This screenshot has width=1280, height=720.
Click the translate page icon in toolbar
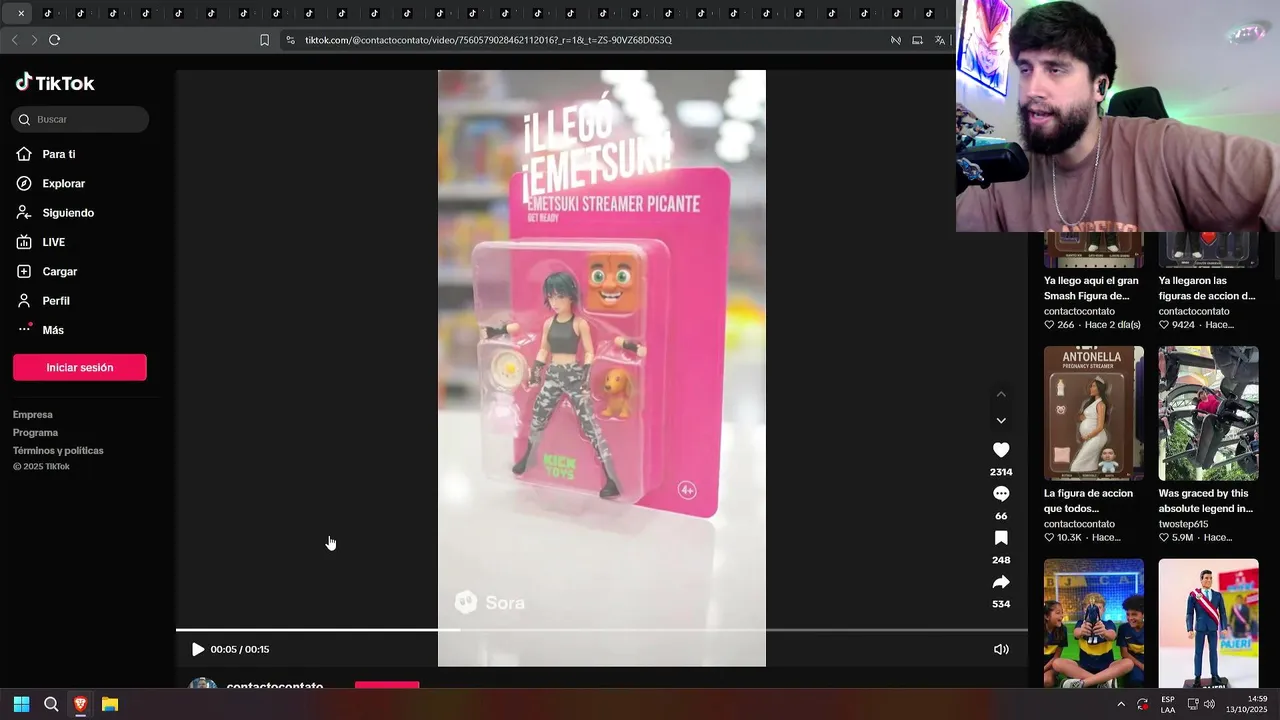pos(940,40)
